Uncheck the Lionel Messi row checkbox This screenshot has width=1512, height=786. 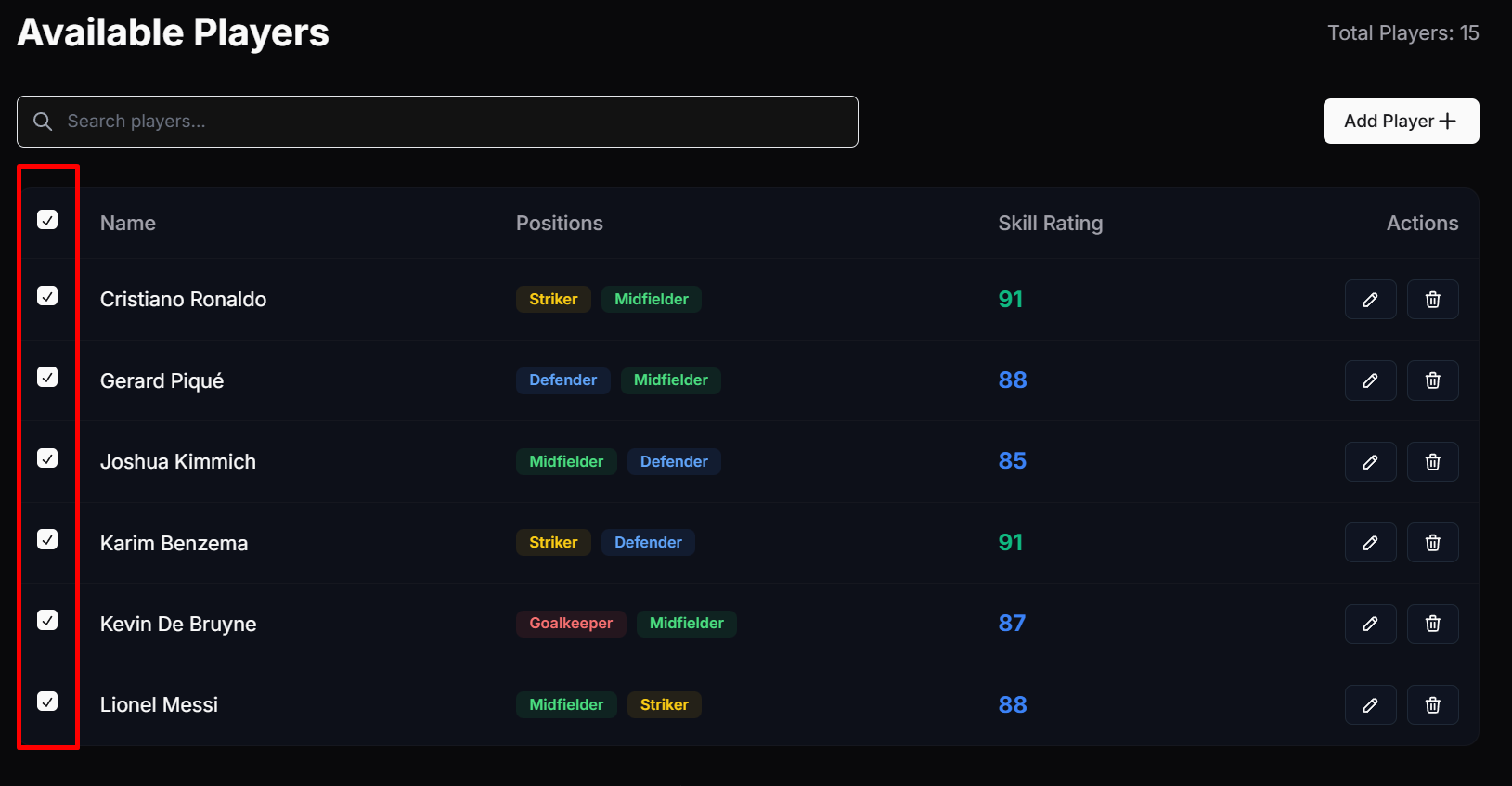pos(47,701)
